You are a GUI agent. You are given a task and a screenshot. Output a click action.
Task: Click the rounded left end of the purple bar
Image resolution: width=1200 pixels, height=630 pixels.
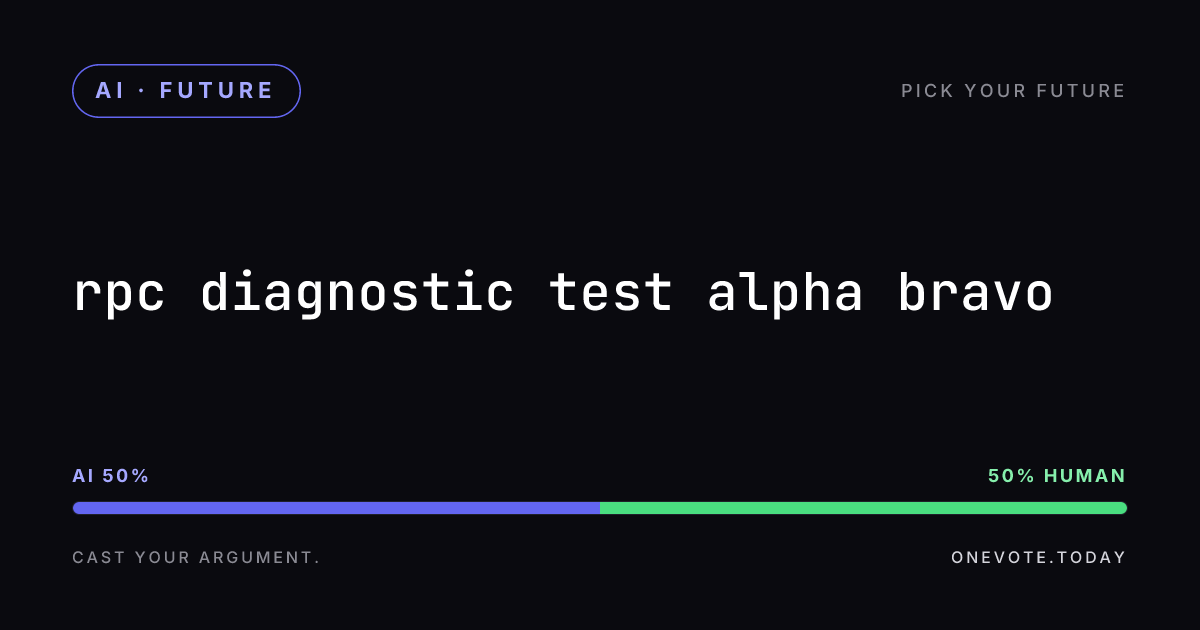[77, 508]
